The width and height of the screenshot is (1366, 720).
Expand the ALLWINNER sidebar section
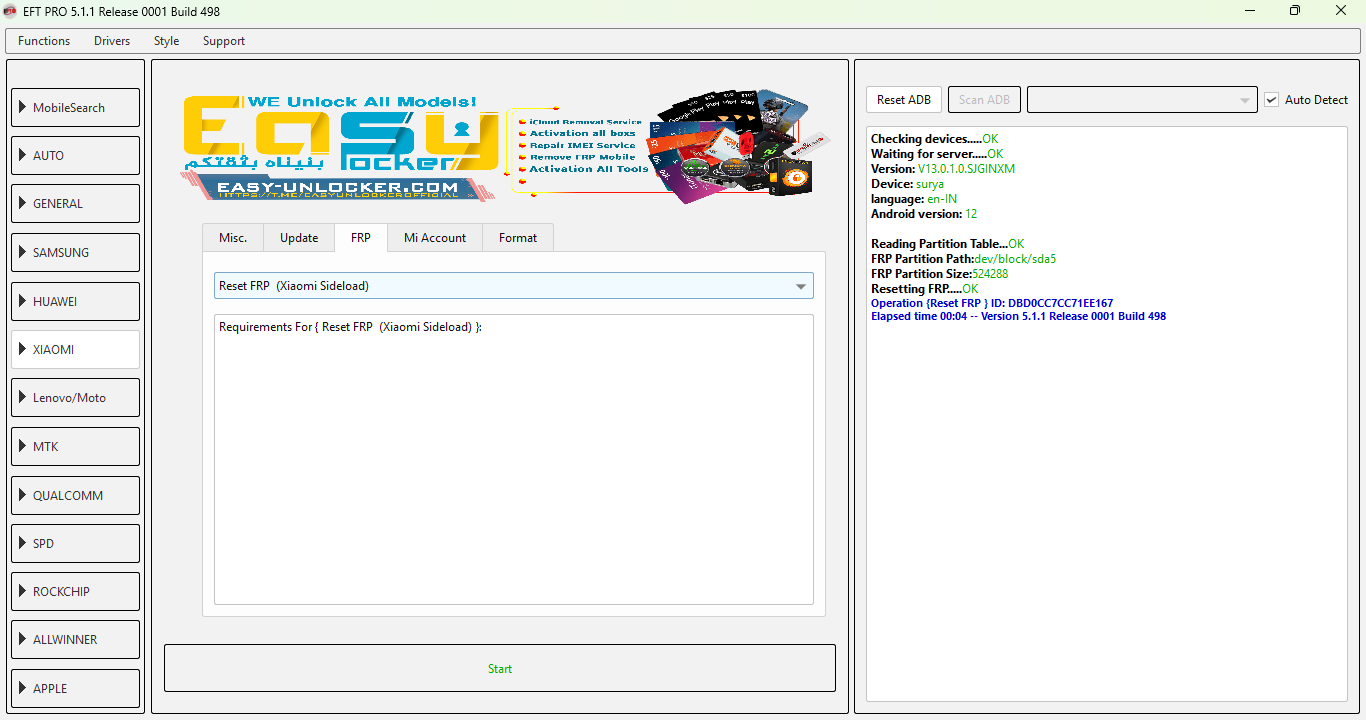click(x=75, y=640)
